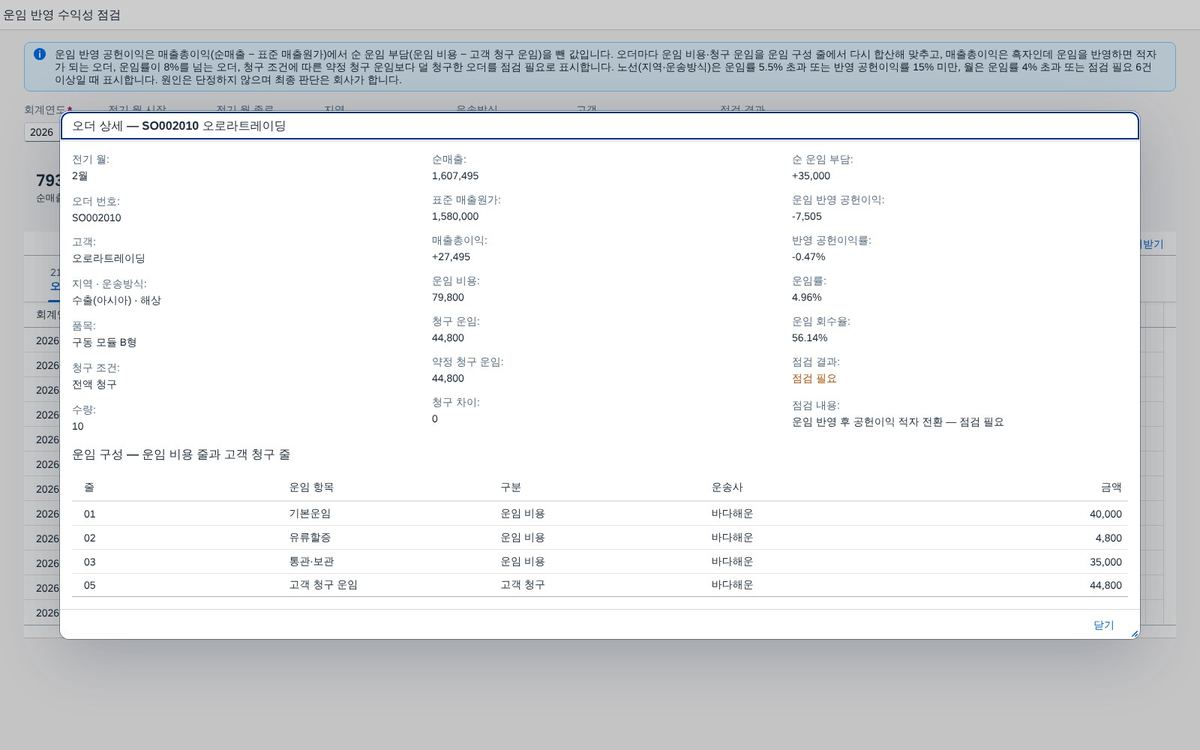Click amount 40,000 in the 기본운임 row
This screenshot has height=750, width=1200.
pyautogui.click(x=1106, y=514)
